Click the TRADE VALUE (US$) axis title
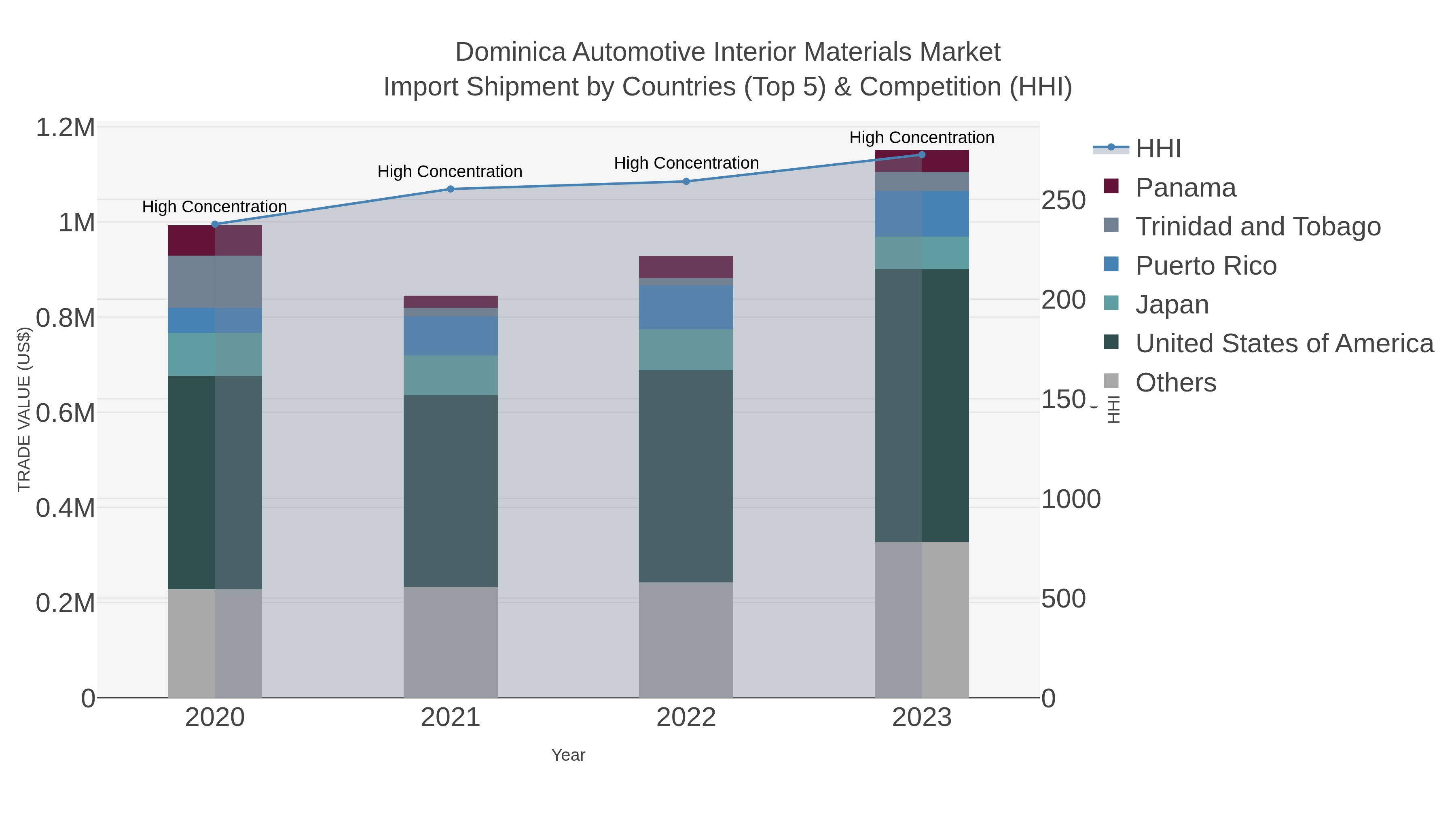This screenshot has width=1456, height=819. [24, 409]
